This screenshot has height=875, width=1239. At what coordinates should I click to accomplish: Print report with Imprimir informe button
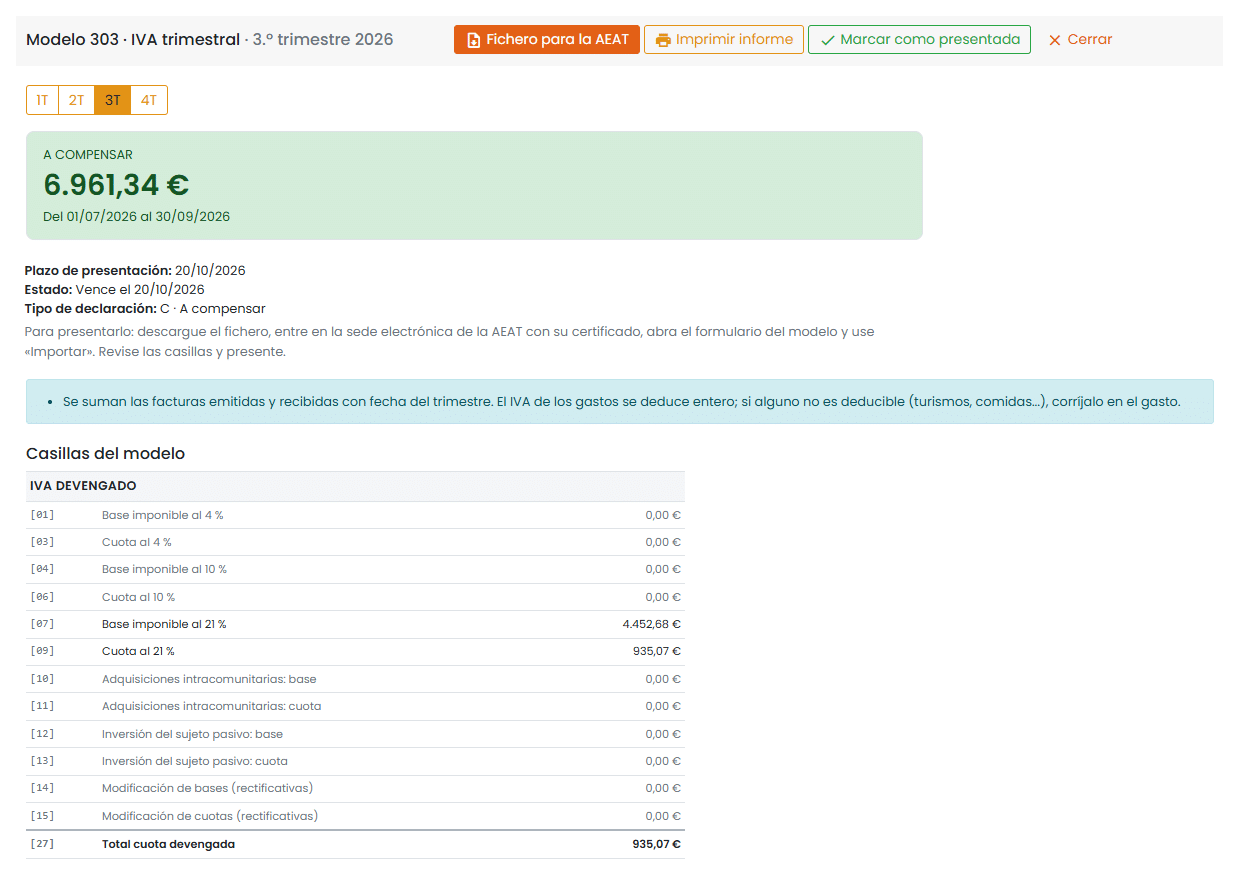[x=724, y=40]
